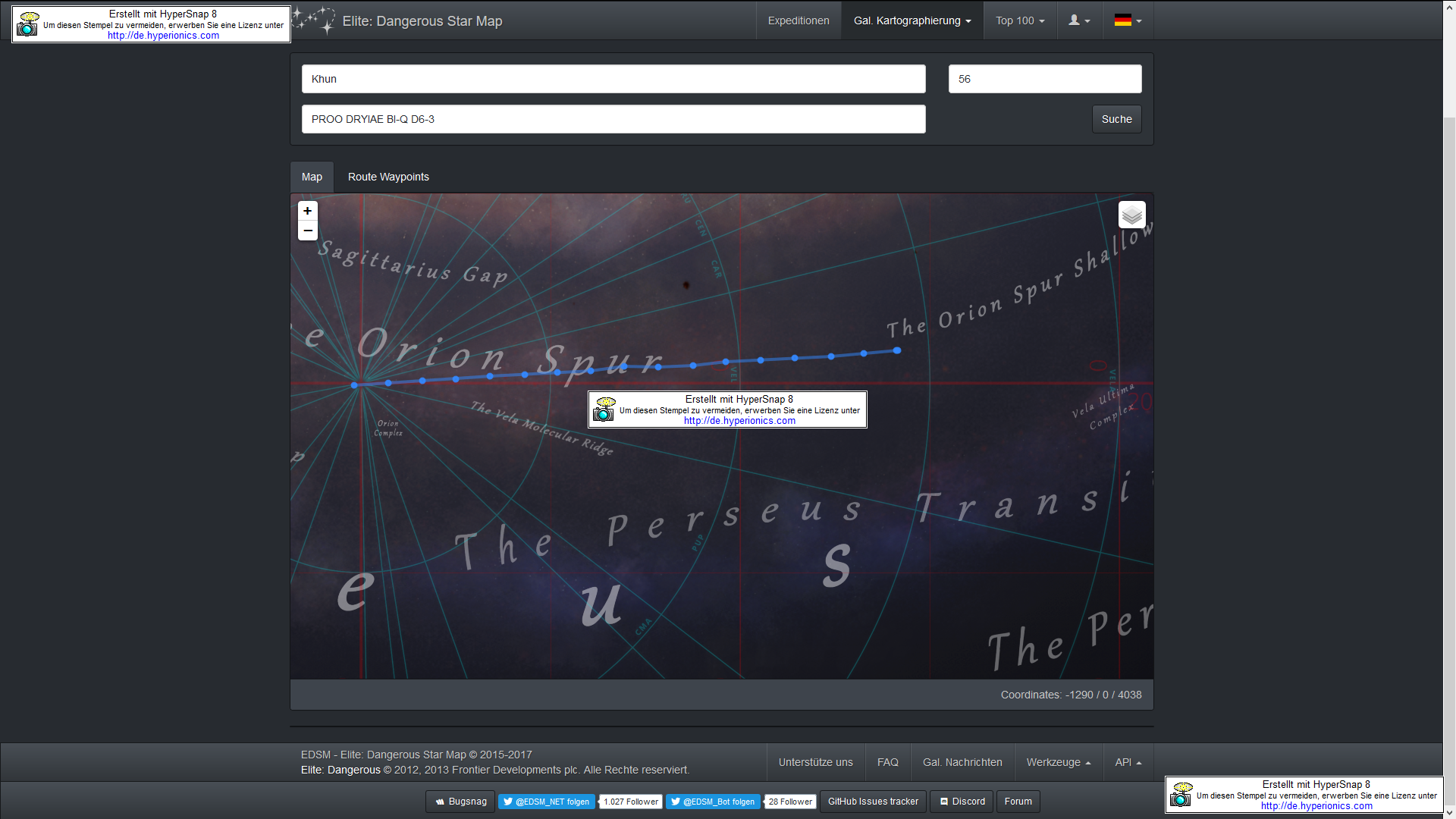This screenshot has width=1456, height=819.
Task: Open the Expeditionen menu item
Action: [798, 20]
